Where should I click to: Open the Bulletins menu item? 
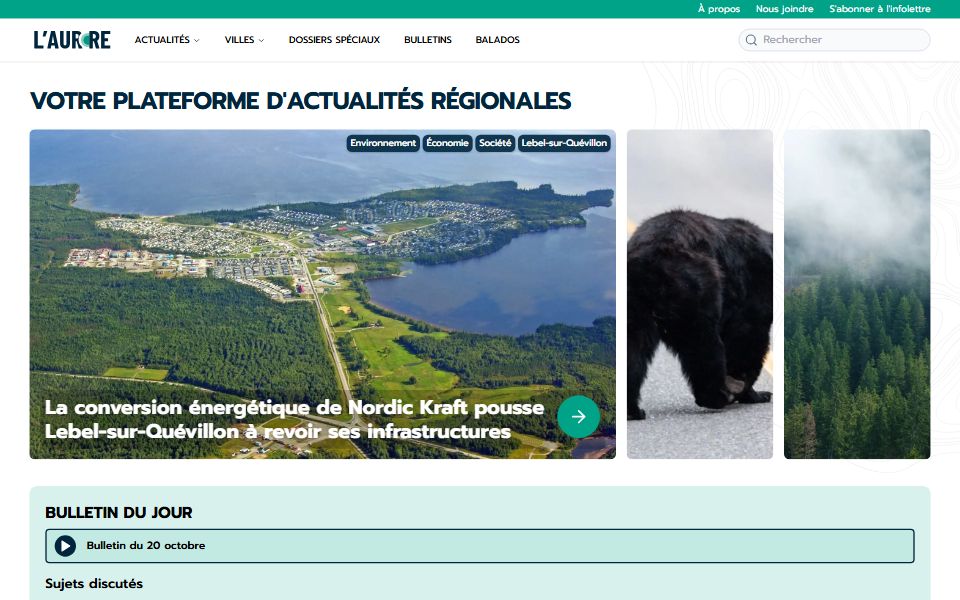click(428, 40)
